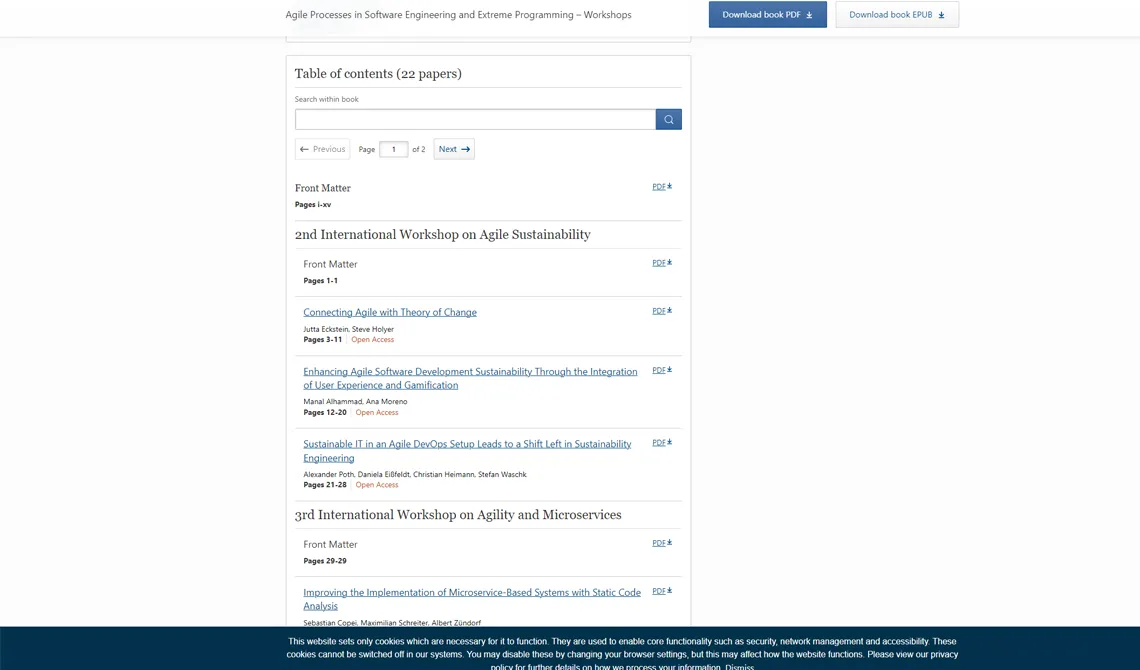1140x670 pixels.
Task: Click the book title in the top header
Action: pyautogui.click(x=458, y=15)
